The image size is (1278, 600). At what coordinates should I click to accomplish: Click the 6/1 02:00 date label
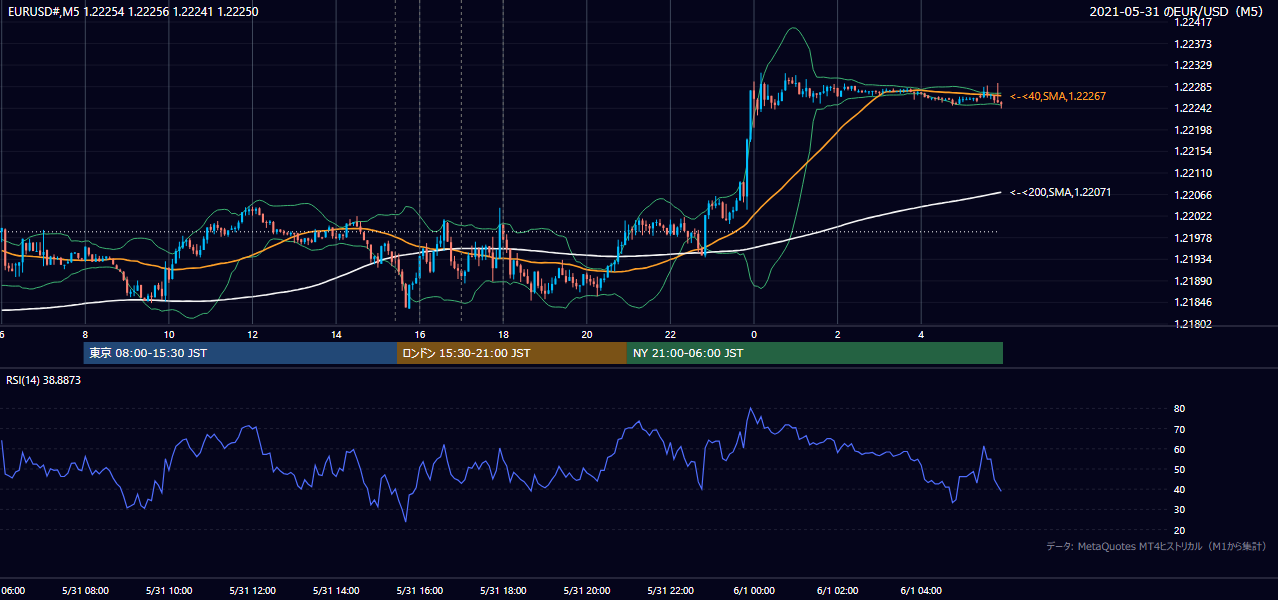(x=837, y=591)
